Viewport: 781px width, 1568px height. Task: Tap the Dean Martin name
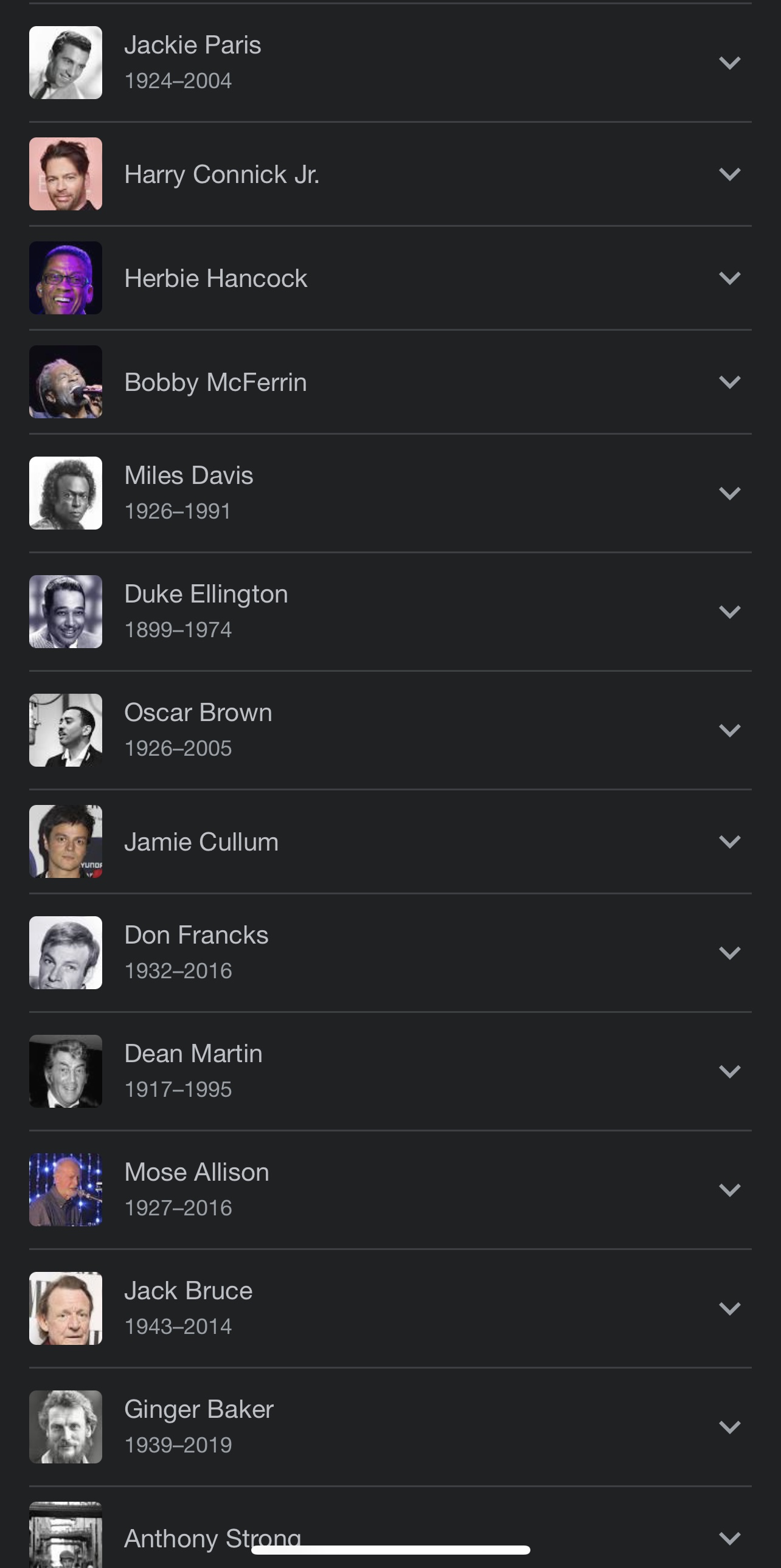point(193,1054)
